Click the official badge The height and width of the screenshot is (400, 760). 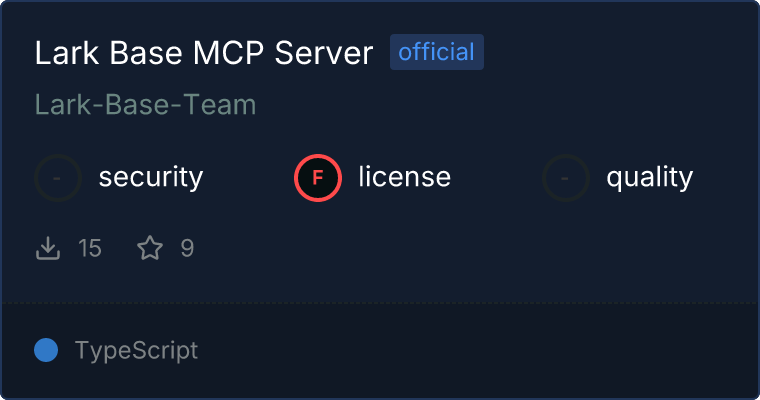pyautogui.click(x=437, y=52)
